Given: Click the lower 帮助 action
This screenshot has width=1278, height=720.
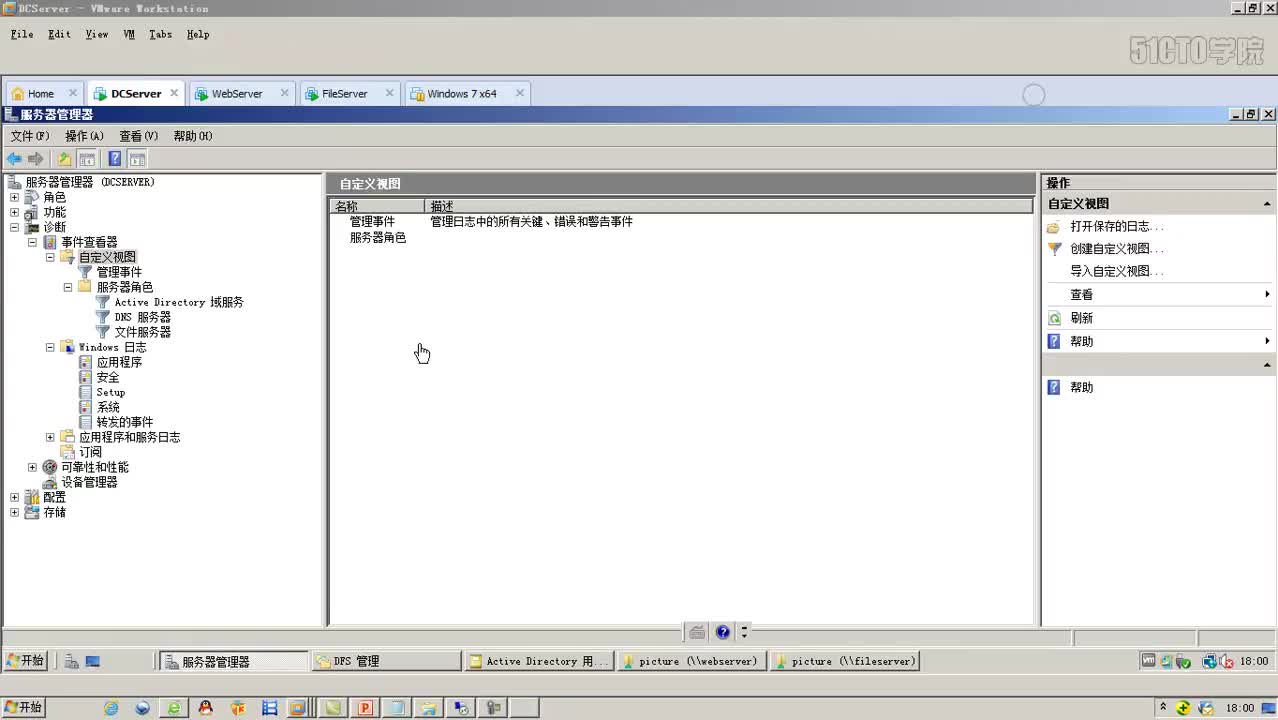Looking at the screenshot, I should 1081,387.
